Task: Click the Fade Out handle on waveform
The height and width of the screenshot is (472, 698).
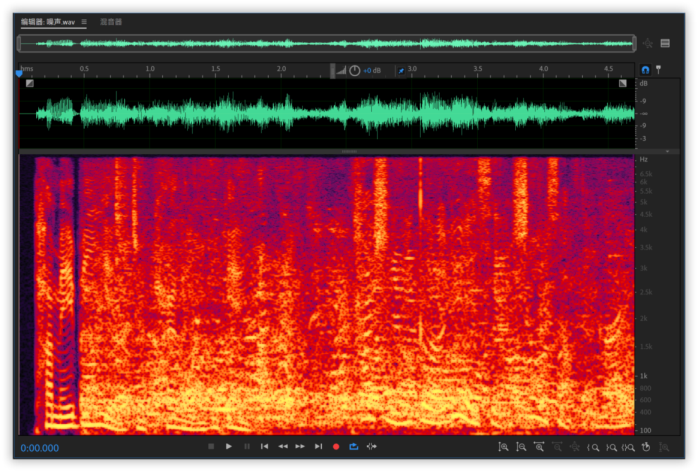Action: 623,83
